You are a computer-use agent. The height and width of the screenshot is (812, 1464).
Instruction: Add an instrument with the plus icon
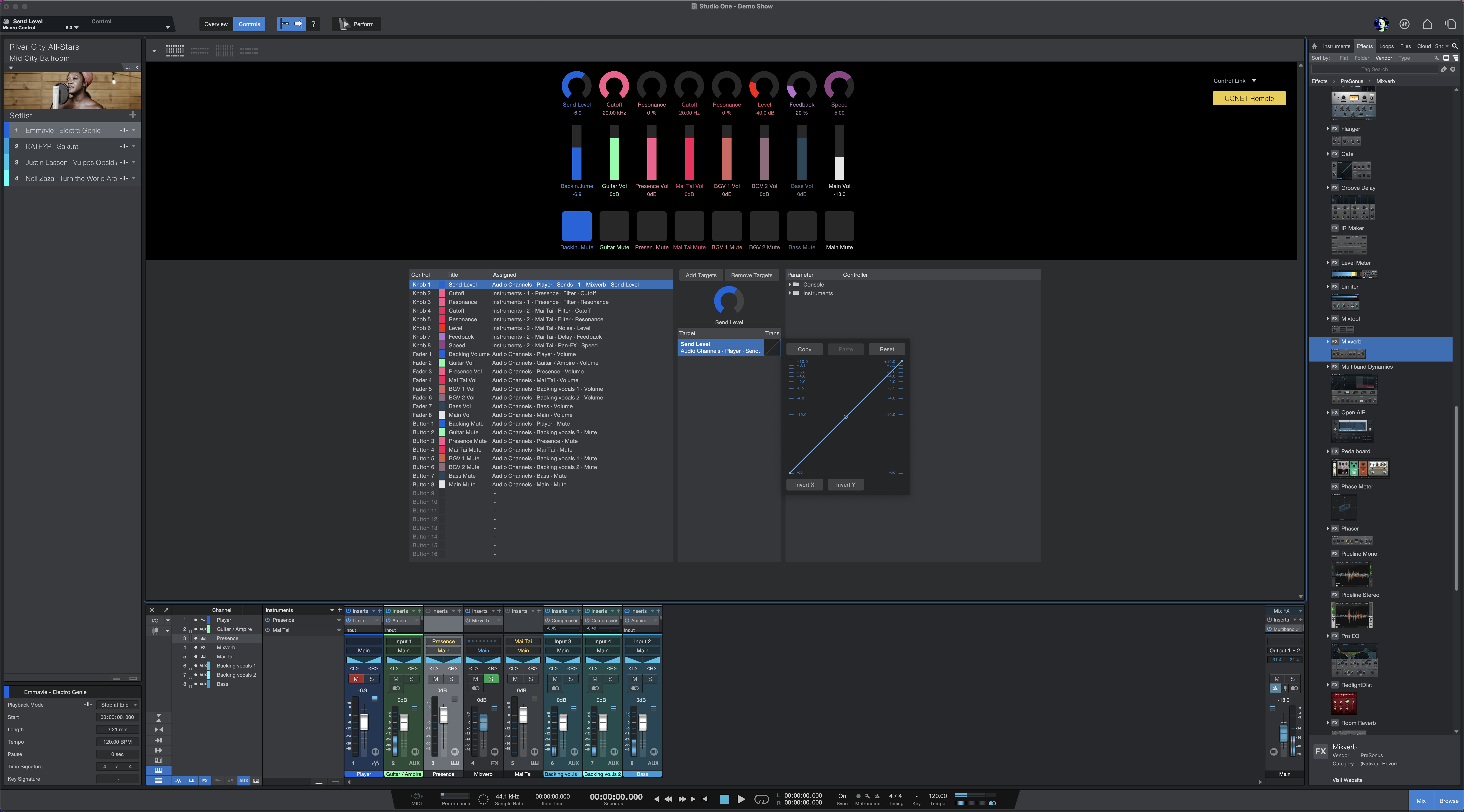pos(340,610)
